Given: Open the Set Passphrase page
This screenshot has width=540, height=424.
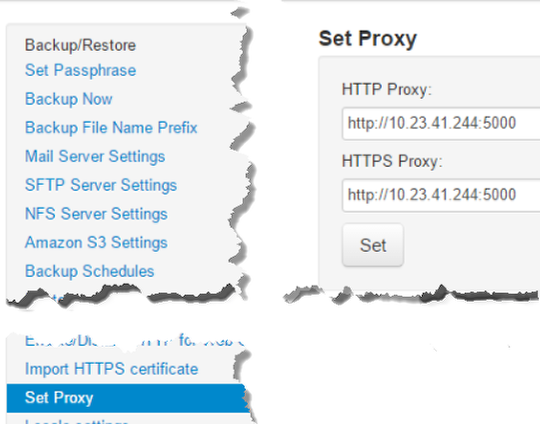Looking at the screenshot, I should (x=80, y=71).
